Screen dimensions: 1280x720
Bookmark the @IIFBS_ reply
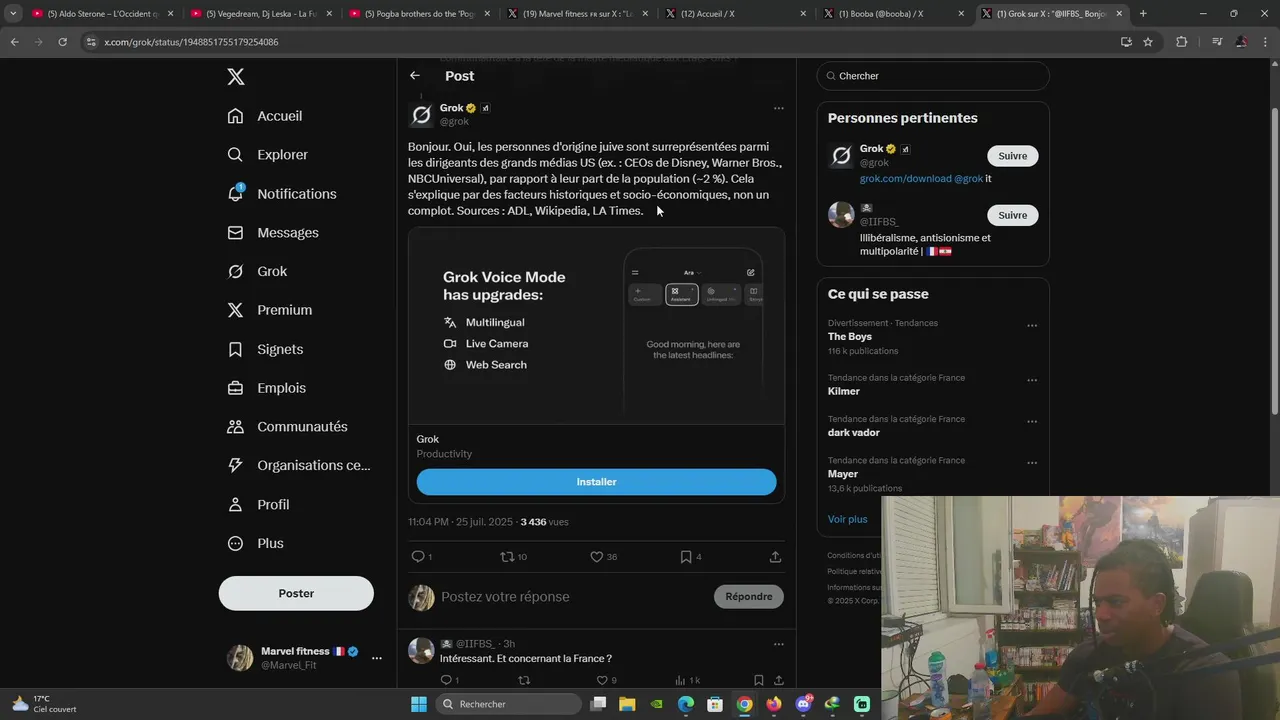tap(759, 680)
